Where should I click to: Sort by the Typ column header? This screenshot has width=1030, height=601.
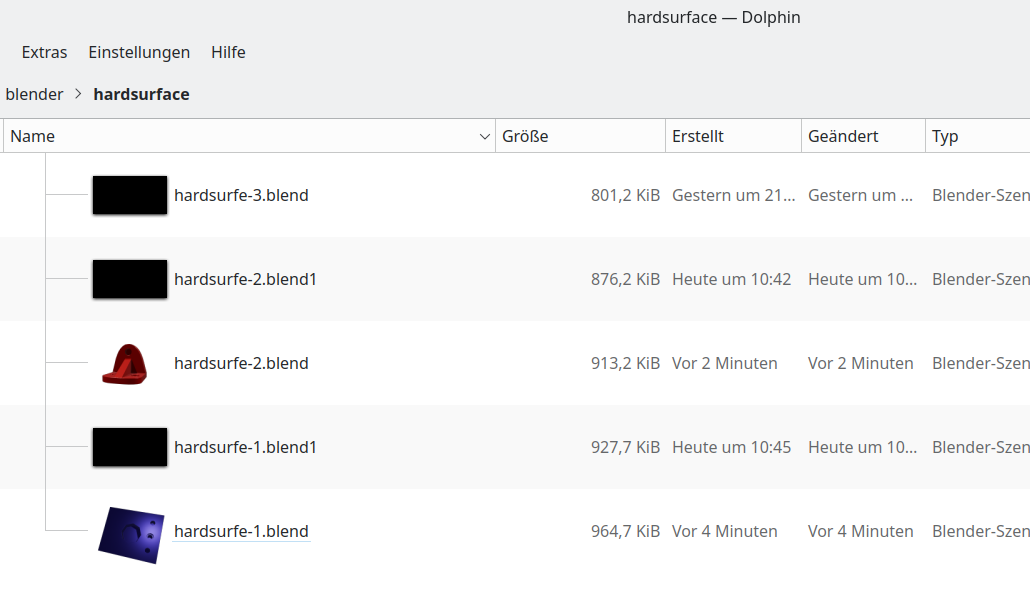coord(945,136)
